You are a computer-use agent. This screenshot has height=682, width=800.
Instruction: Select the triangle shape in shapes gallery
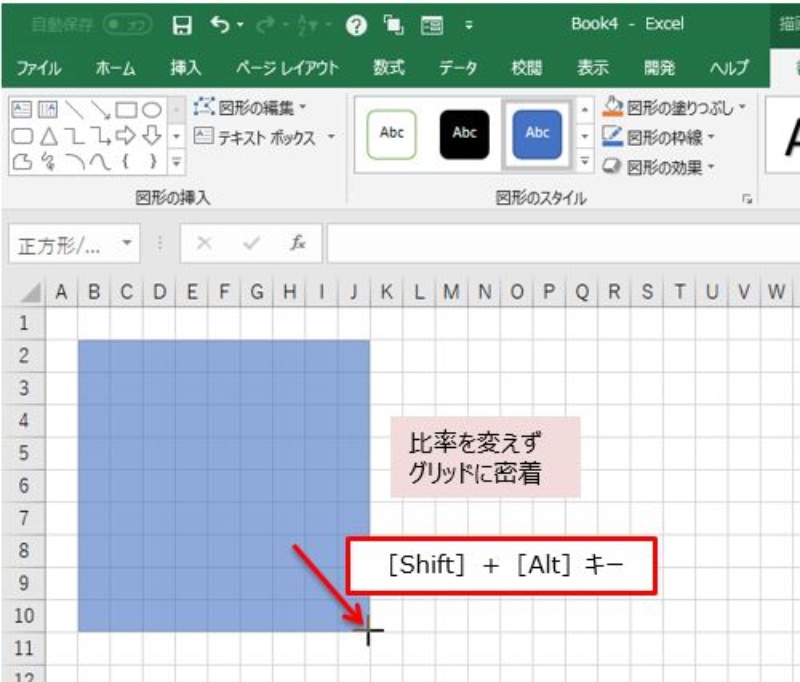pyautogui.click(x=47, y=135)
